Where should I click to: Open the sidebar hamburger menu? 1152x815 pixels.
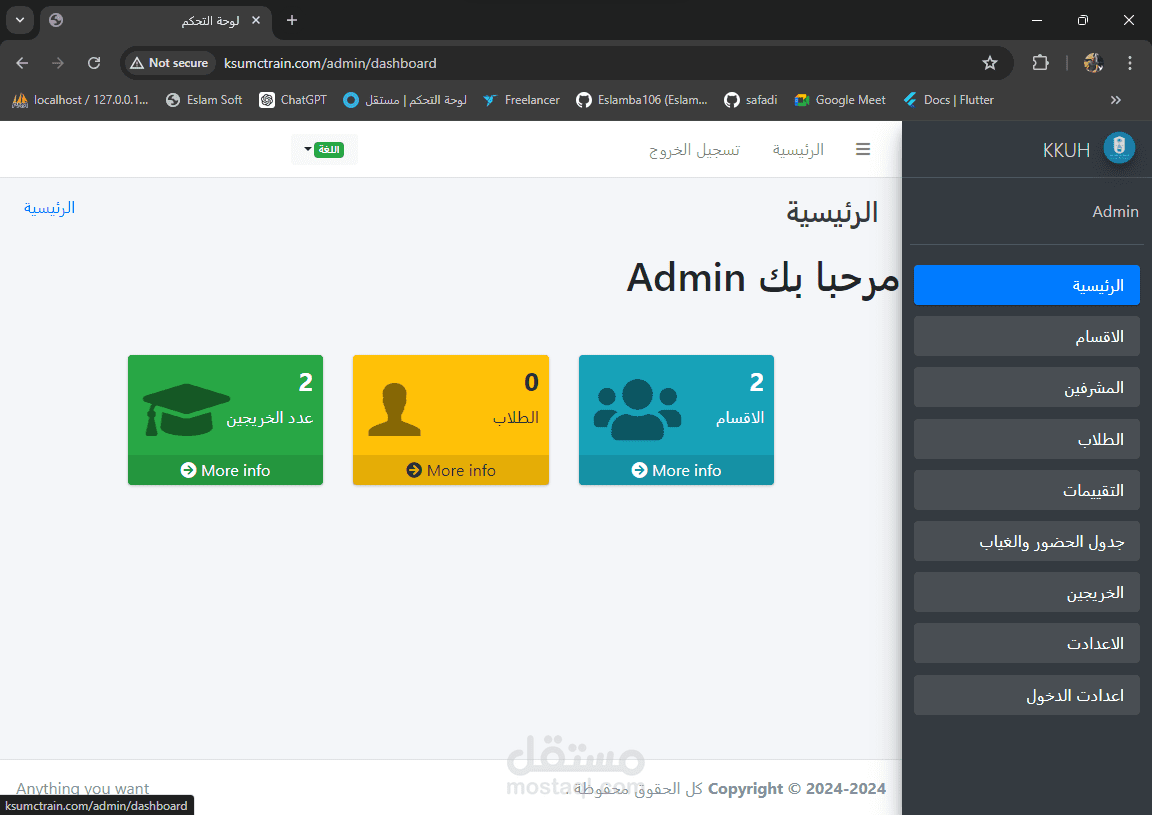click(862, 149)
